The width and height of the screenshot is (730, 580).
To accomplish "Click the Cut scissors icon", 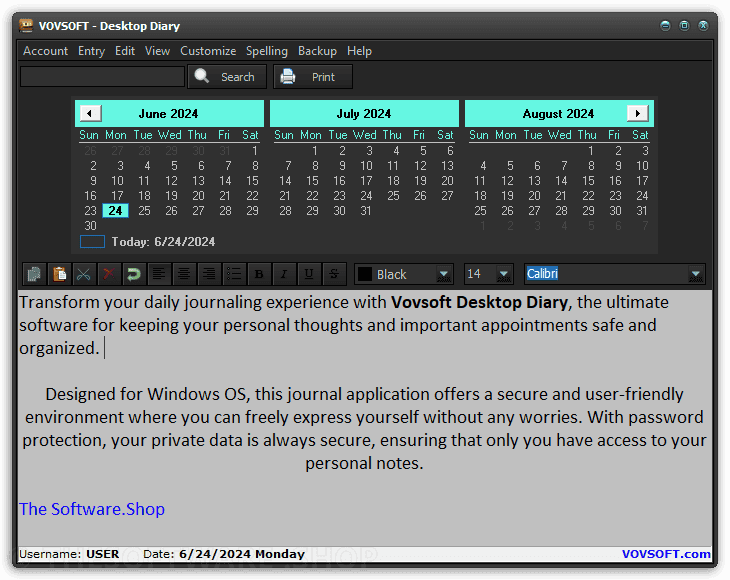I will point(84,274).
